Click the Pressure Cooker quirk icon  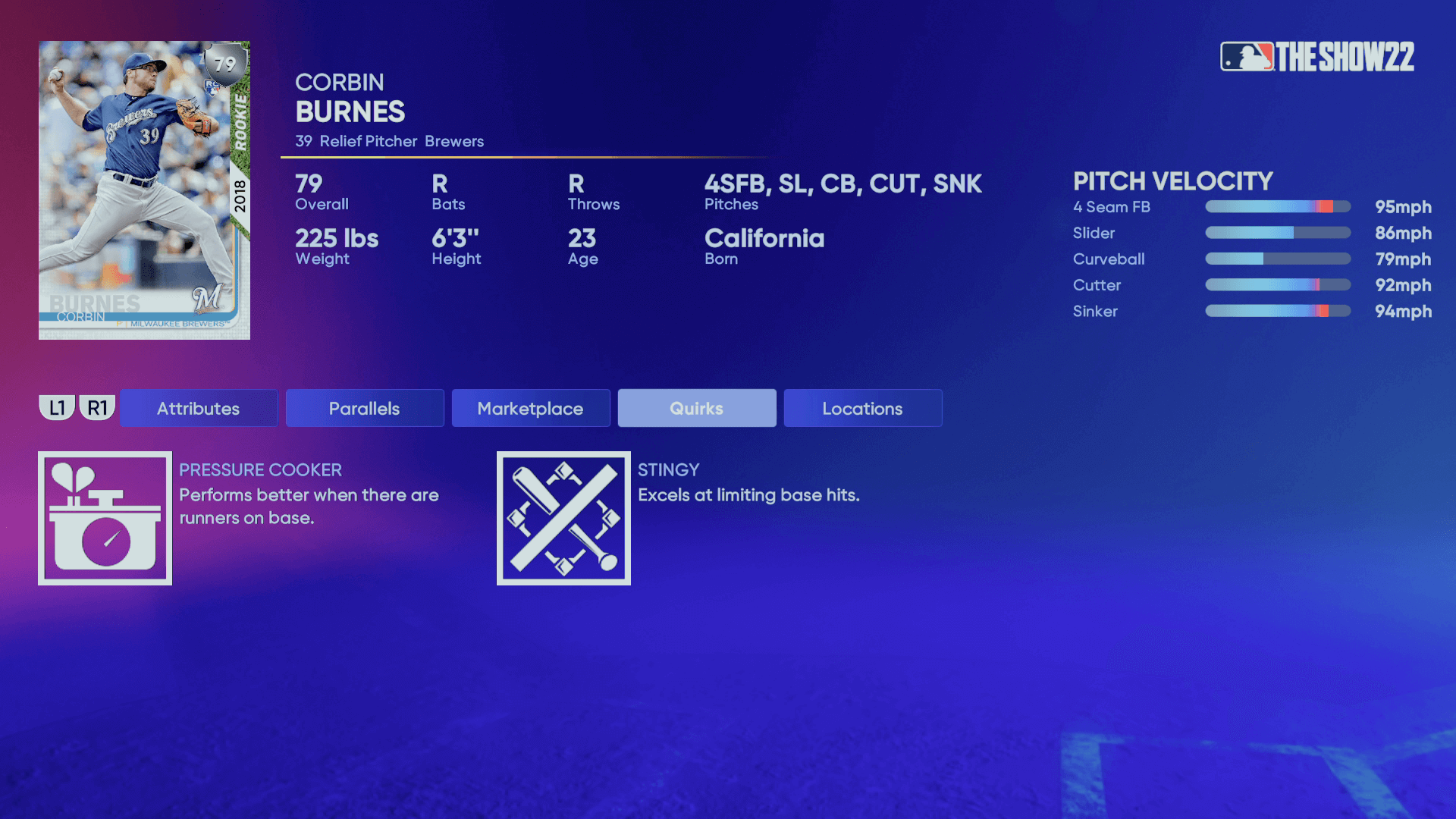(105, 518)
